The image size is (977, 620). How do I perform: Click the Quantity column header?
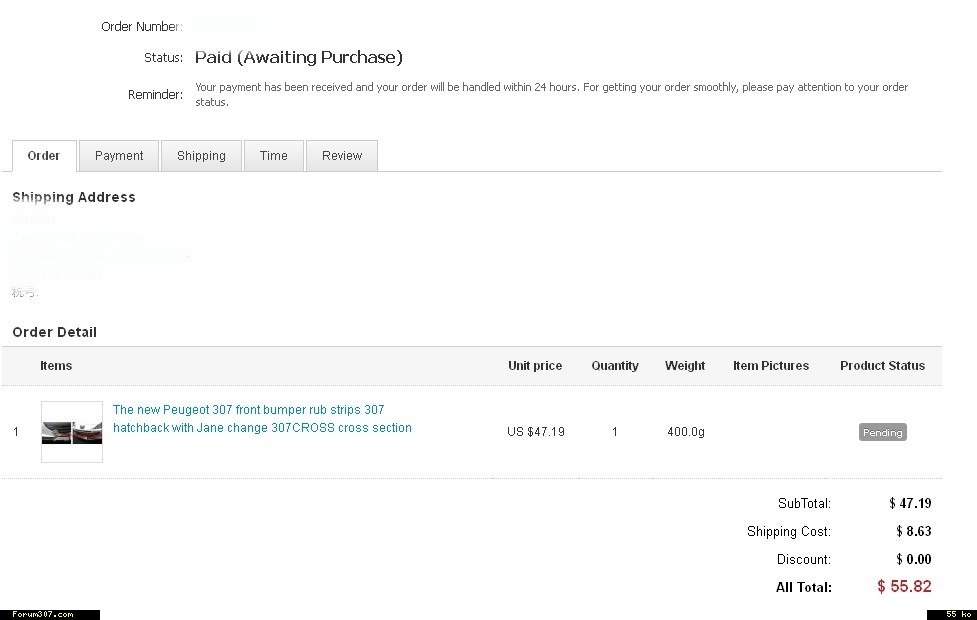click(615, 366)
